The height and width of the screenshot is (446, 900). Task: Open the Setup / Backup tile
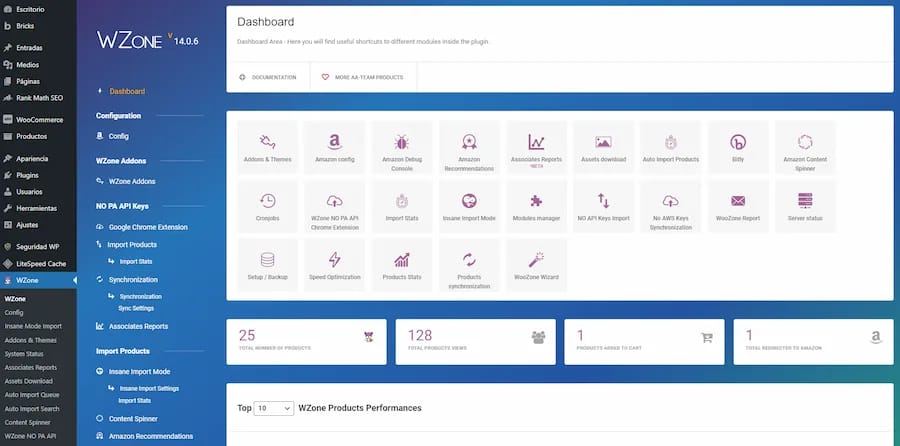pos(267,265)
